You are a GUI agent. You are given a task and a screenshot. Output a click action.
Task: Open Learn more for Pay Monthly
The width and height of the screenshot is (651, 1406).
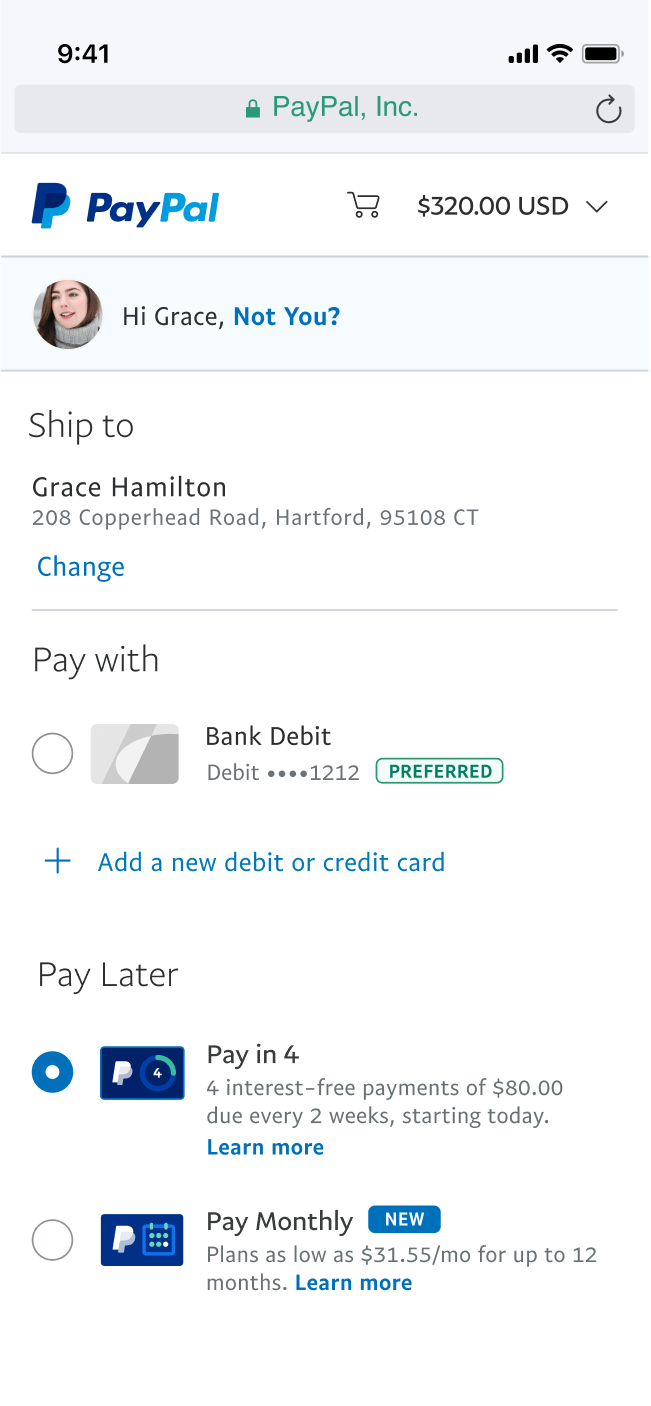(353, 1283)
